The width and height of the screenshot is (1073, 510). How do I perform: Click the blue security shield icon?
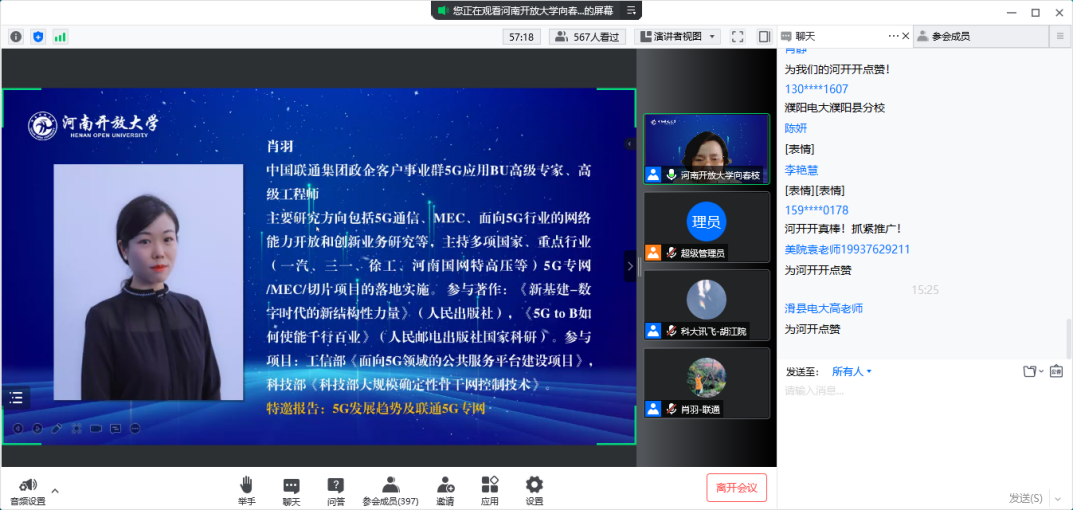click(x=38, y=36)
